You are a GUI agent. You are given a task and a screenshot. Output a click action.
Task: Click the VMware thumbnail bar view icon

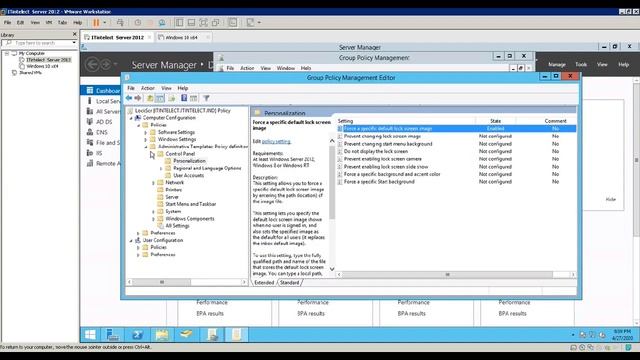[191, 22]
